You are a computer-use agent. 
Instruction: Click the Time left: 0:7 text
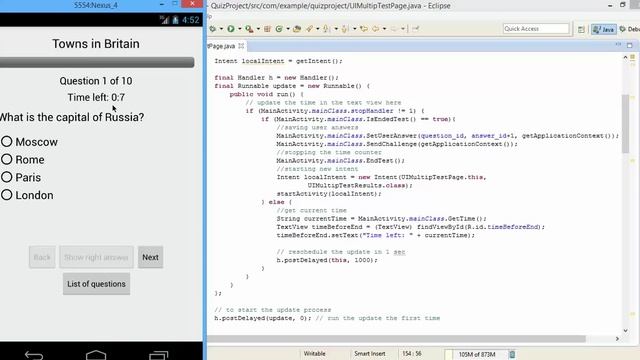point(96,98)
